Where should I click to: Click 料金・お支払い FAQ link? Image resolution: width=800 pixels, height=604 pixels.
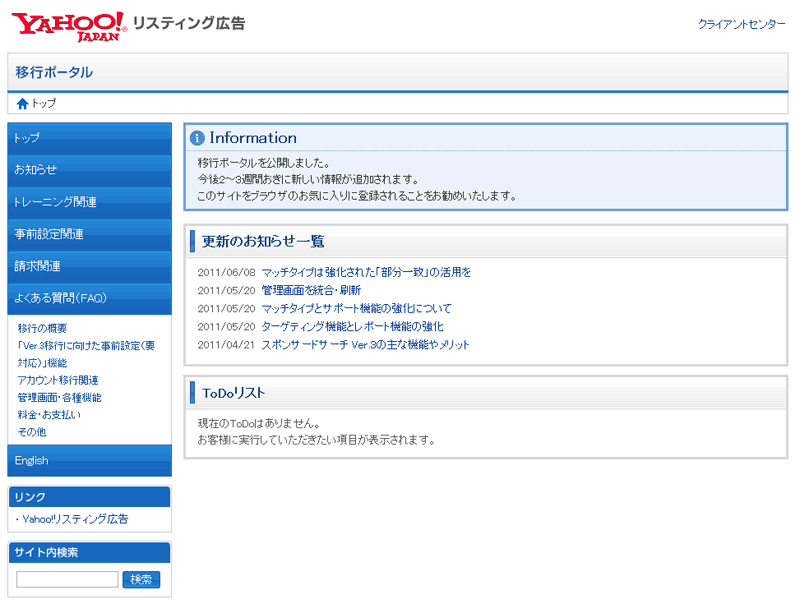pos(49,415)
